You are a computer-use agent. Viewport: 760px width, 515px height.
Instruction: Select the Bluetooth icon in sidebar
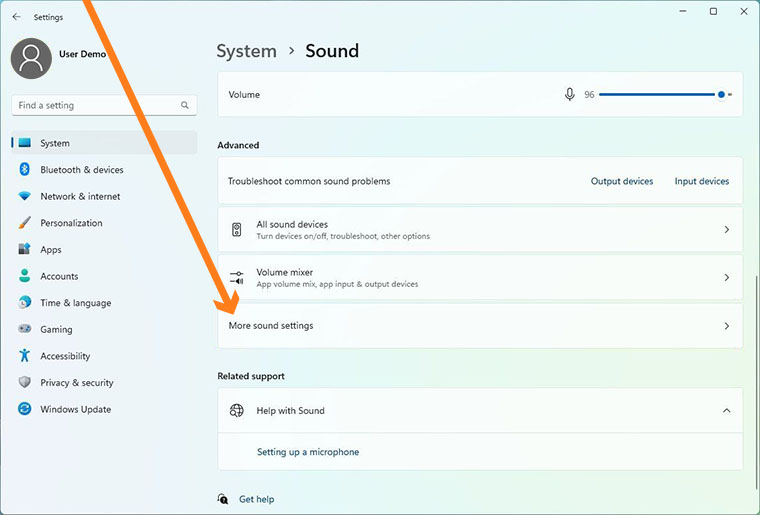(25, 169)
